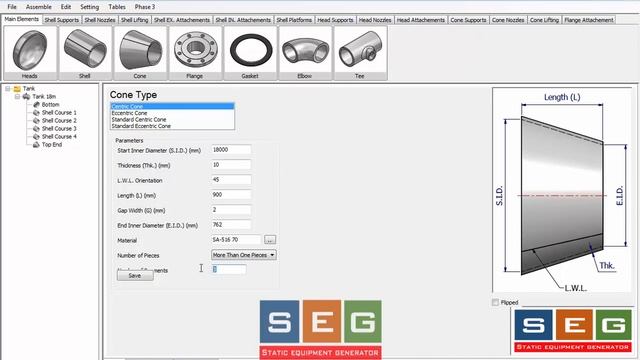Screen dimensions: 640x360
Task: Click the Thickness input field
Action: tap(231, 165)
